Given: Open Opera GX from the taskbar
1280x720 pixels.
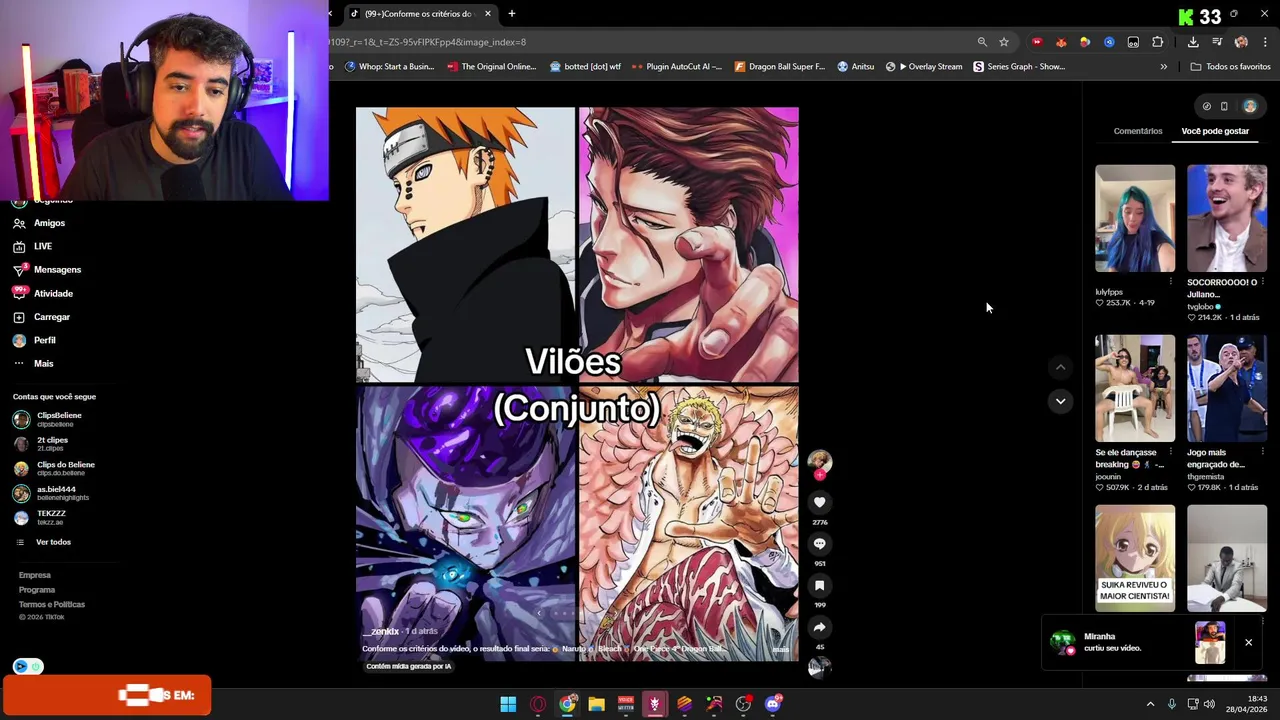Looking at the screenshot, I should 538,704.
